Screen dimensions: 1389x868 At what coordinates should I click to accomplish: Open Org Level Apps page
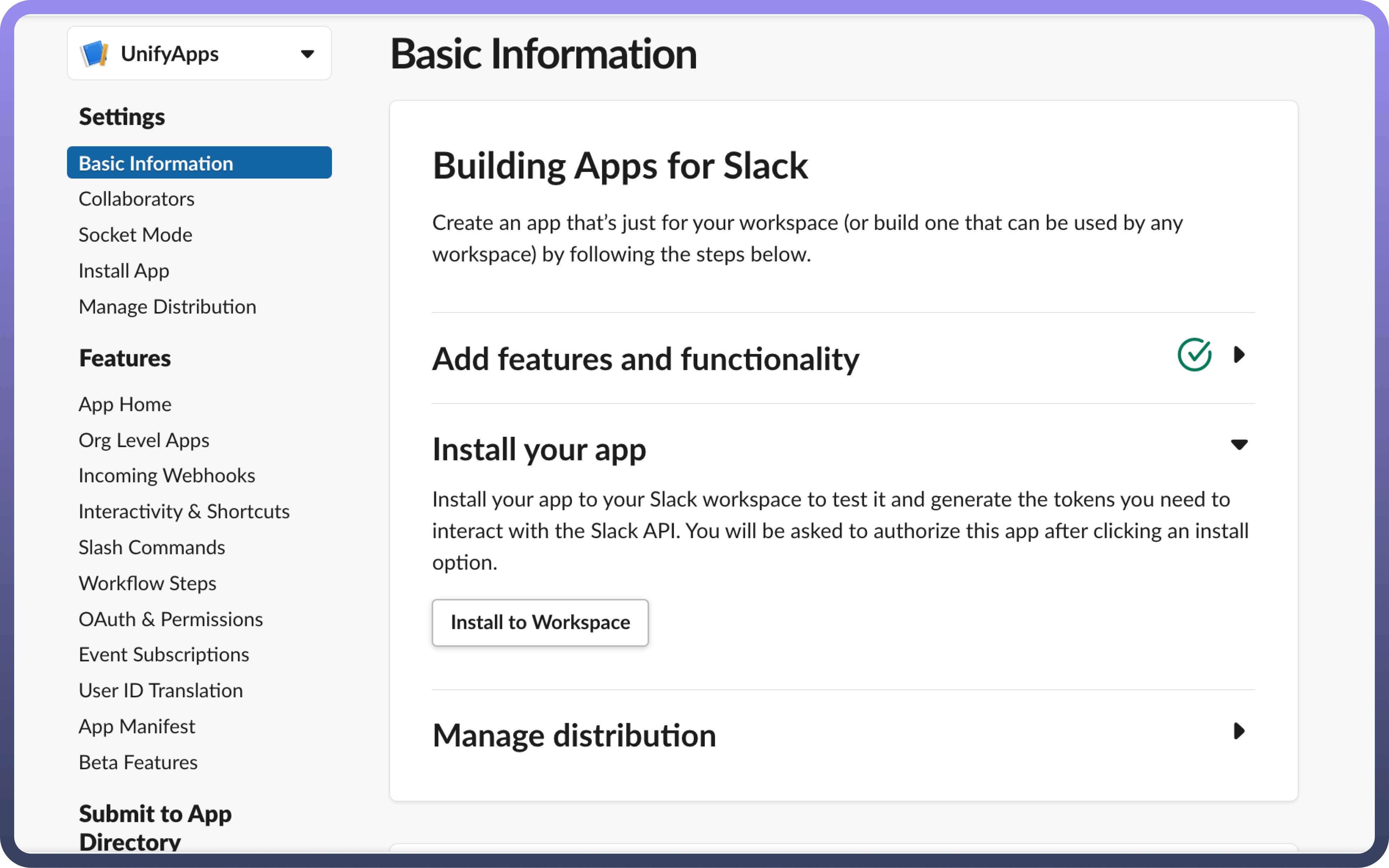click(x=144, y=440)
